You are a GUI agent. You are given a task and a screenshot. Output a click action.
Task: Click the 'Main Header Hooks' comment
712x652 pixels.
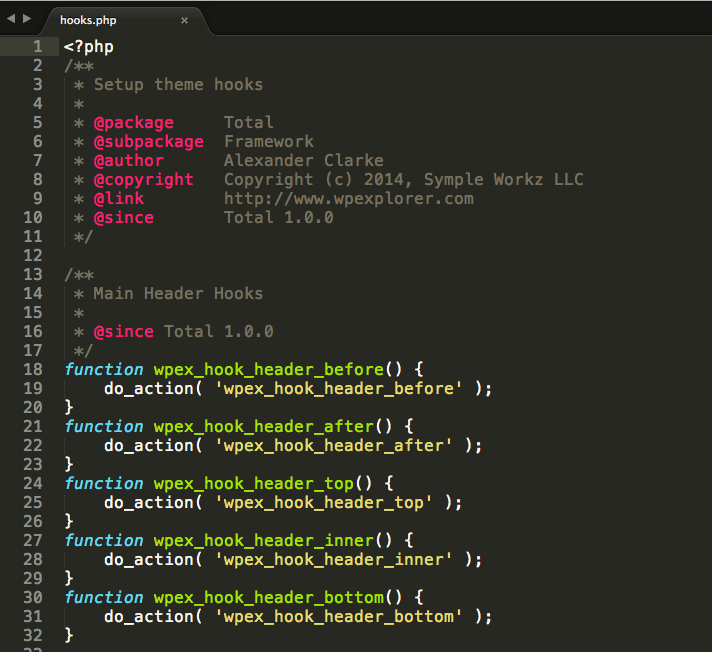pyautogui.click(x=178, y=293)
